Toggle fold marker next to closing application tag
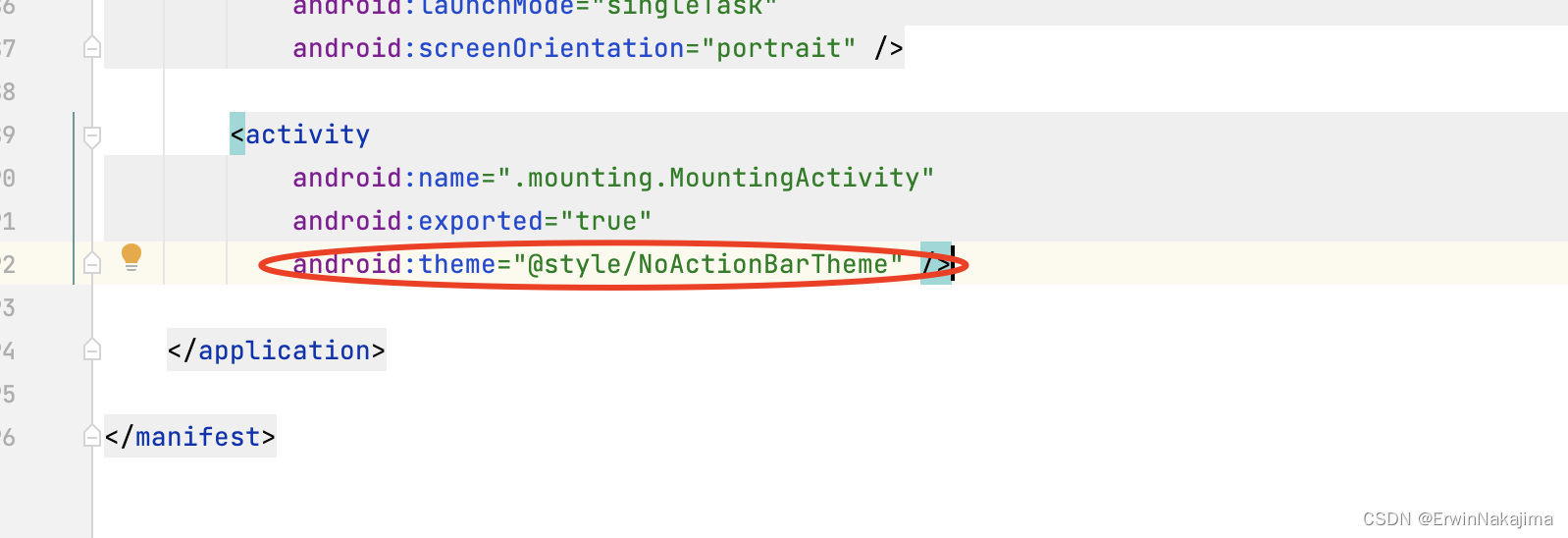Screen dimensions: 1568x538 (x=92, y=350)
